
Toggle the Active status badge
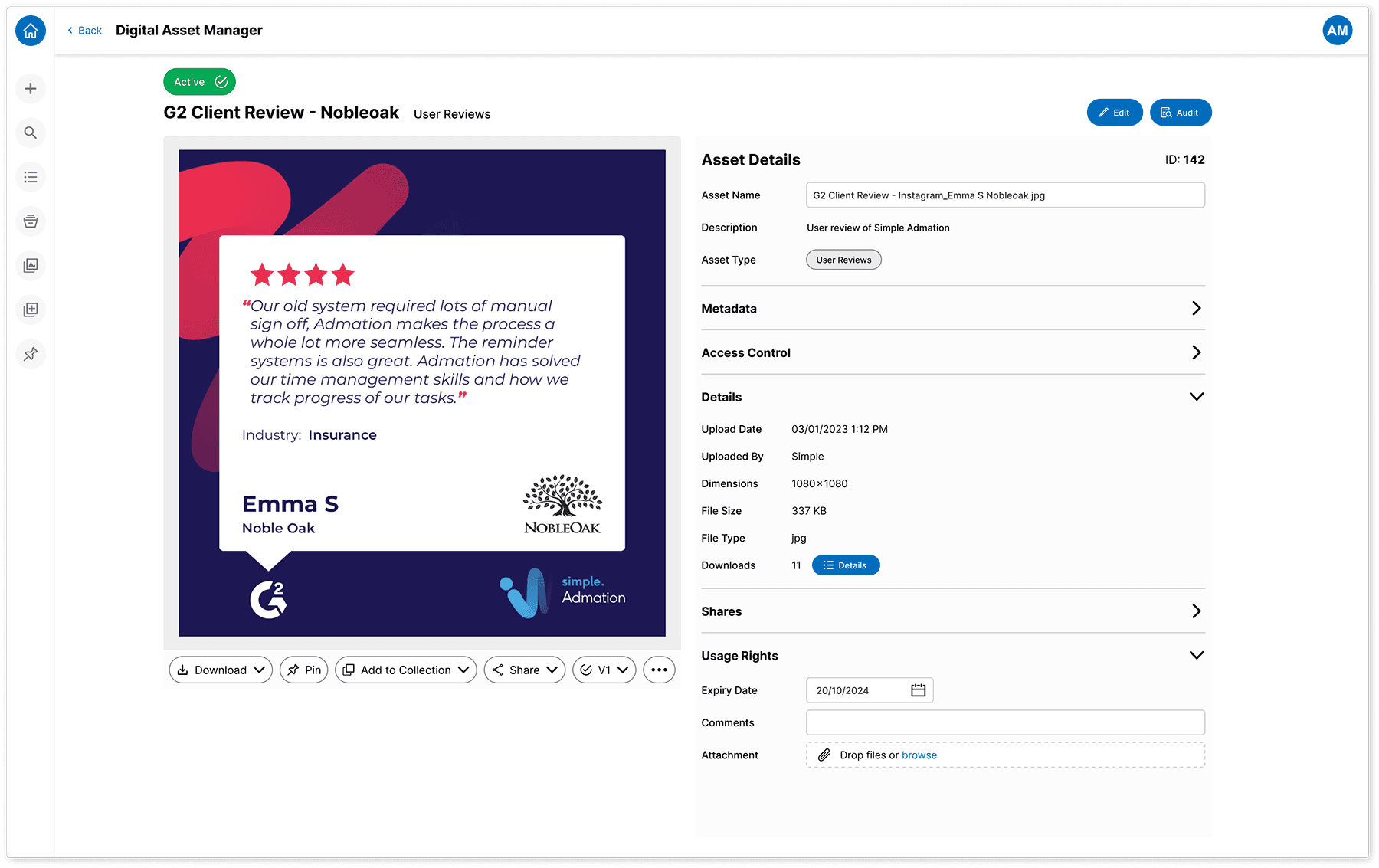[x=198, y=81]
